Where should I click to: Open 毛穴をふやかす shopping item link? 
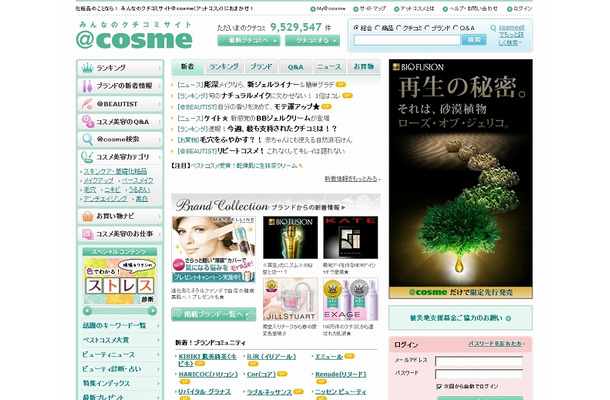(x=265, y=140)
